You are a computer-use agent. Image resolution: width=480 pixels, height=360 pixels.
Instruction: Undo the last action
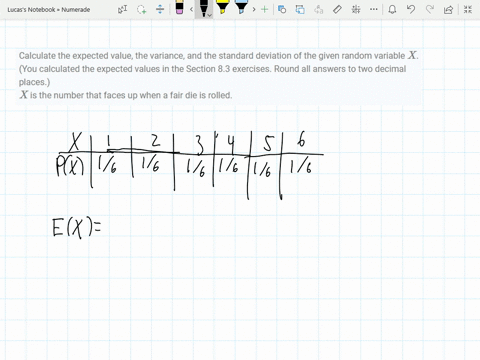coord(411,9)
